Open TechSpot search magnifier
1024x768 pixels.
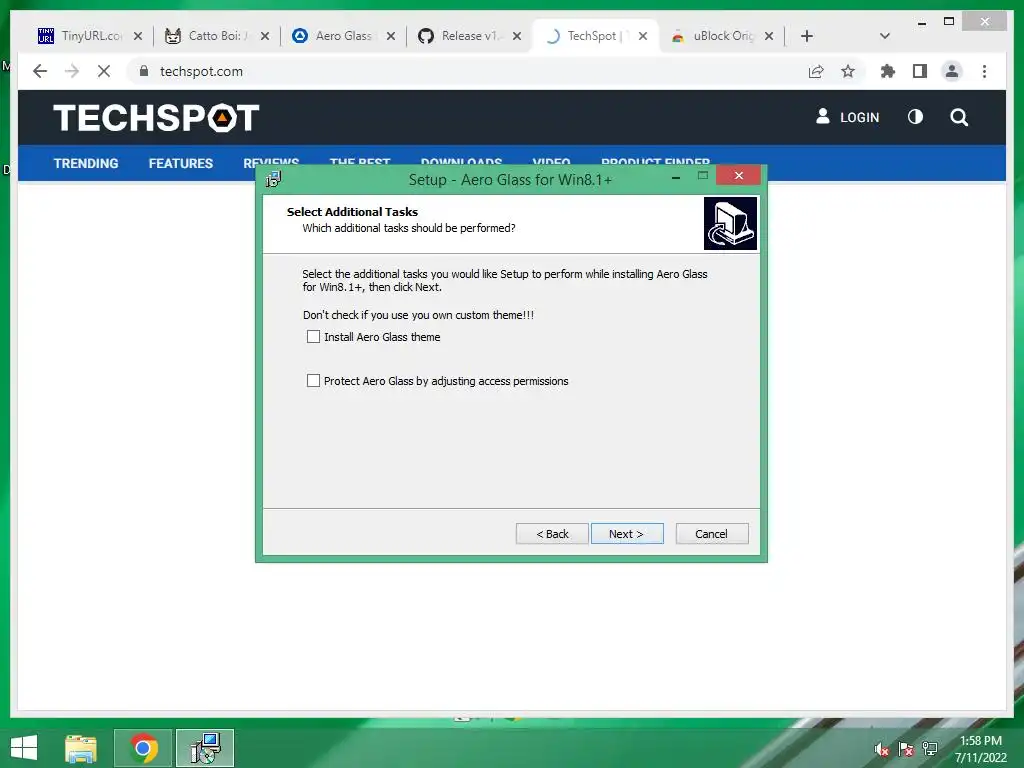[959, 117]
